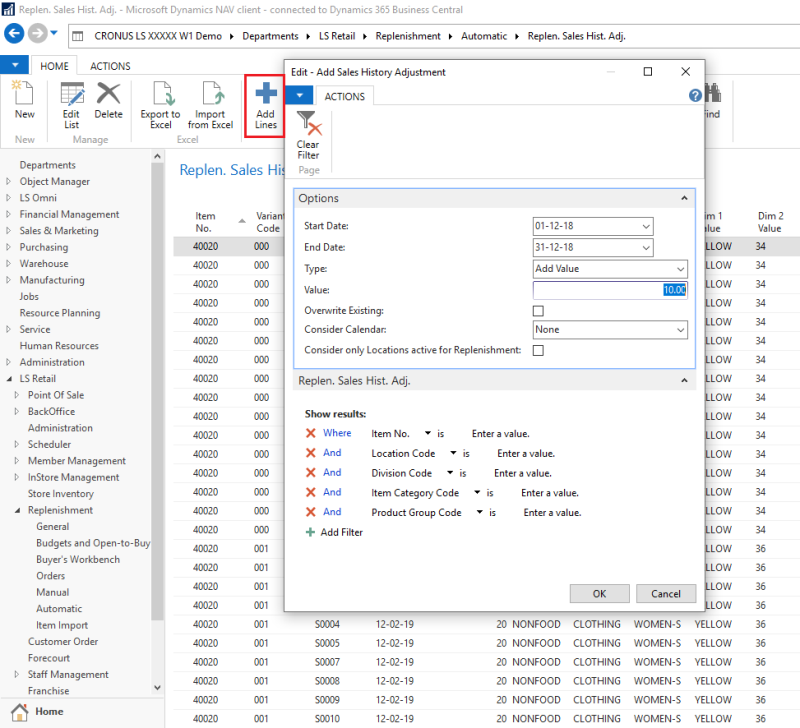Click the address bar page icon

point(78,36)
